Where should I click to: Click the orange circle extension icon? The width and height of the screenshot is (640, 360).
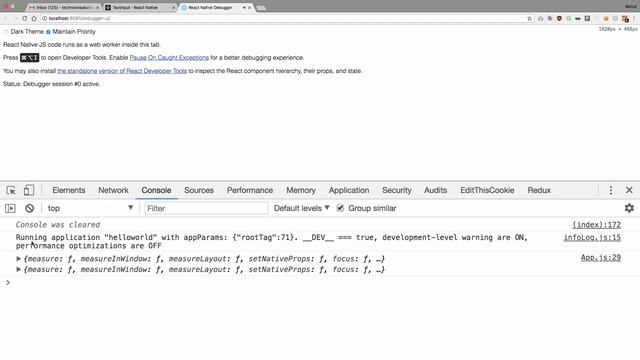606,18
